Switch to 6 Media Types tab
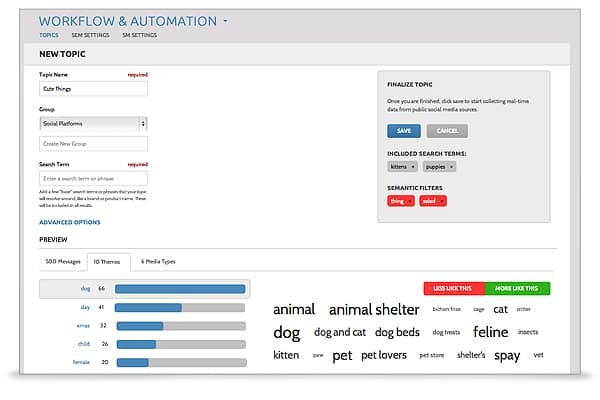 click(158, 260)
